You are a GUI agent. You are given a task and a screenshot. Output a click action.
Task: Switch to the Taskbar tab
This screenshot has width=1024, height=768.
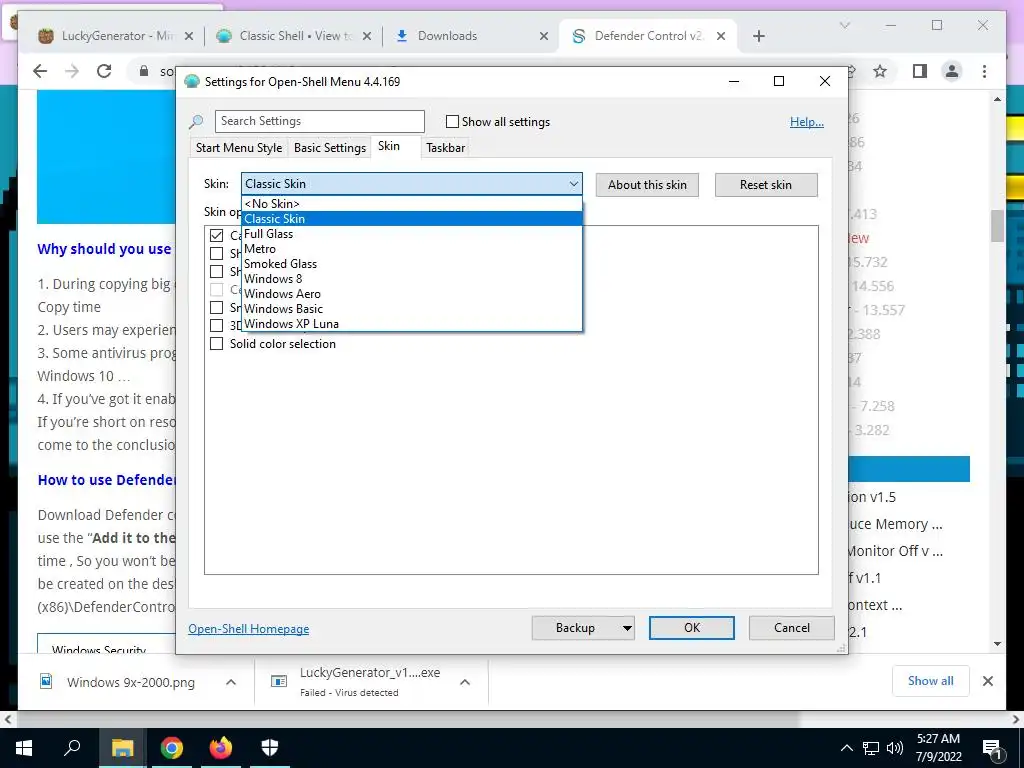point(445,148)
